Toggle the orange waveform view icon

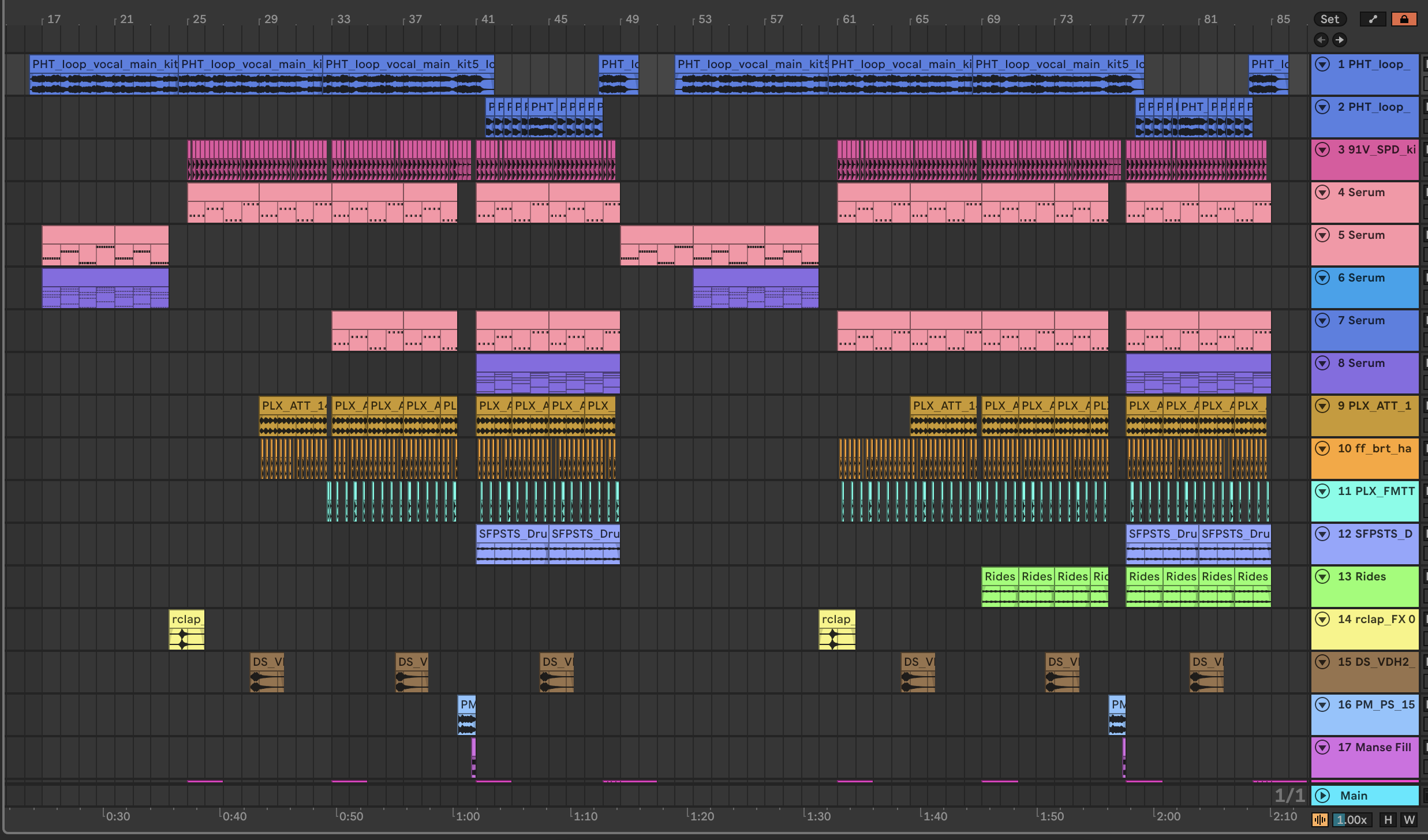(1319, 819)
